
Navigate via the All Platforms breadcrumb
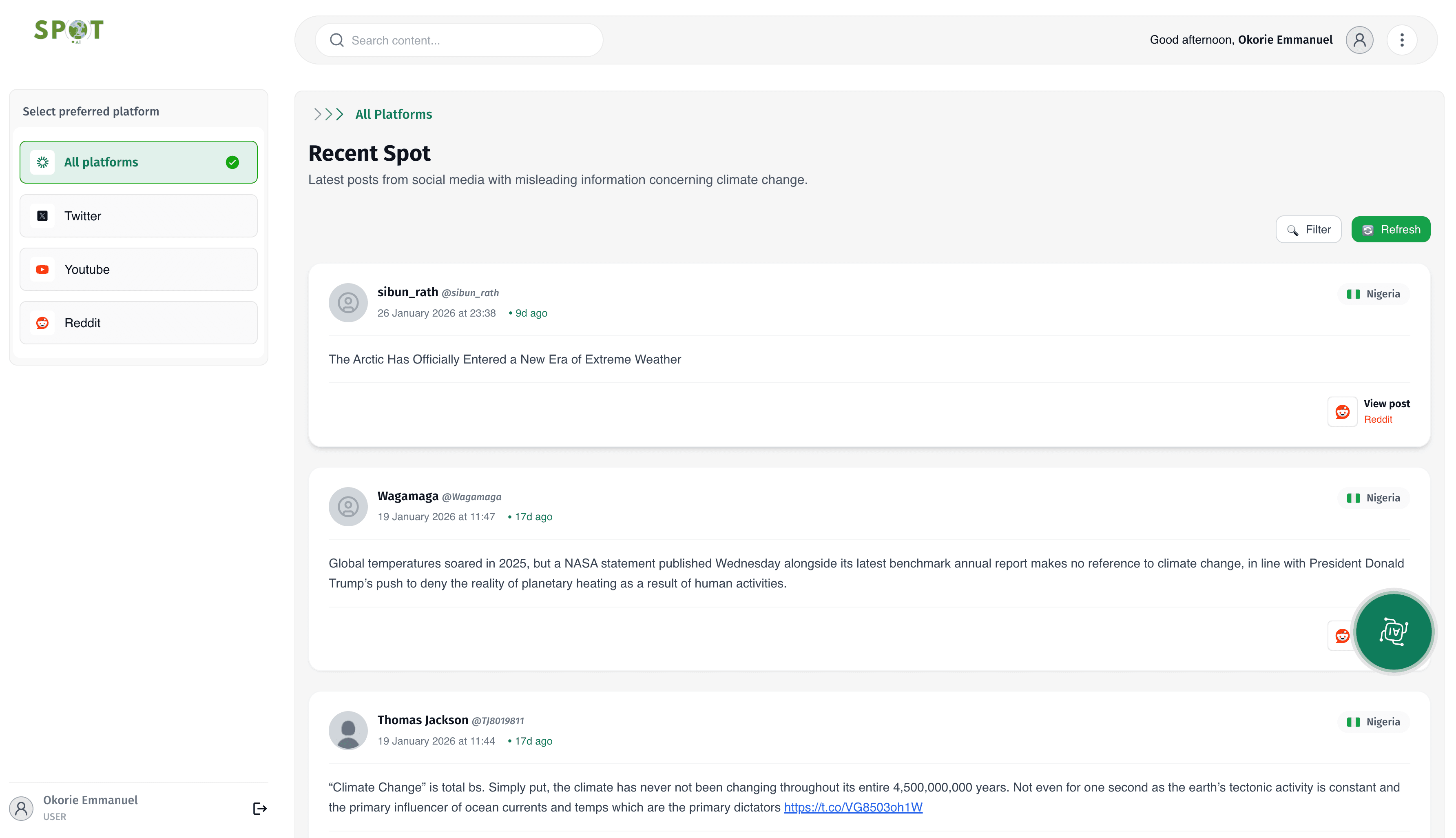394,114
